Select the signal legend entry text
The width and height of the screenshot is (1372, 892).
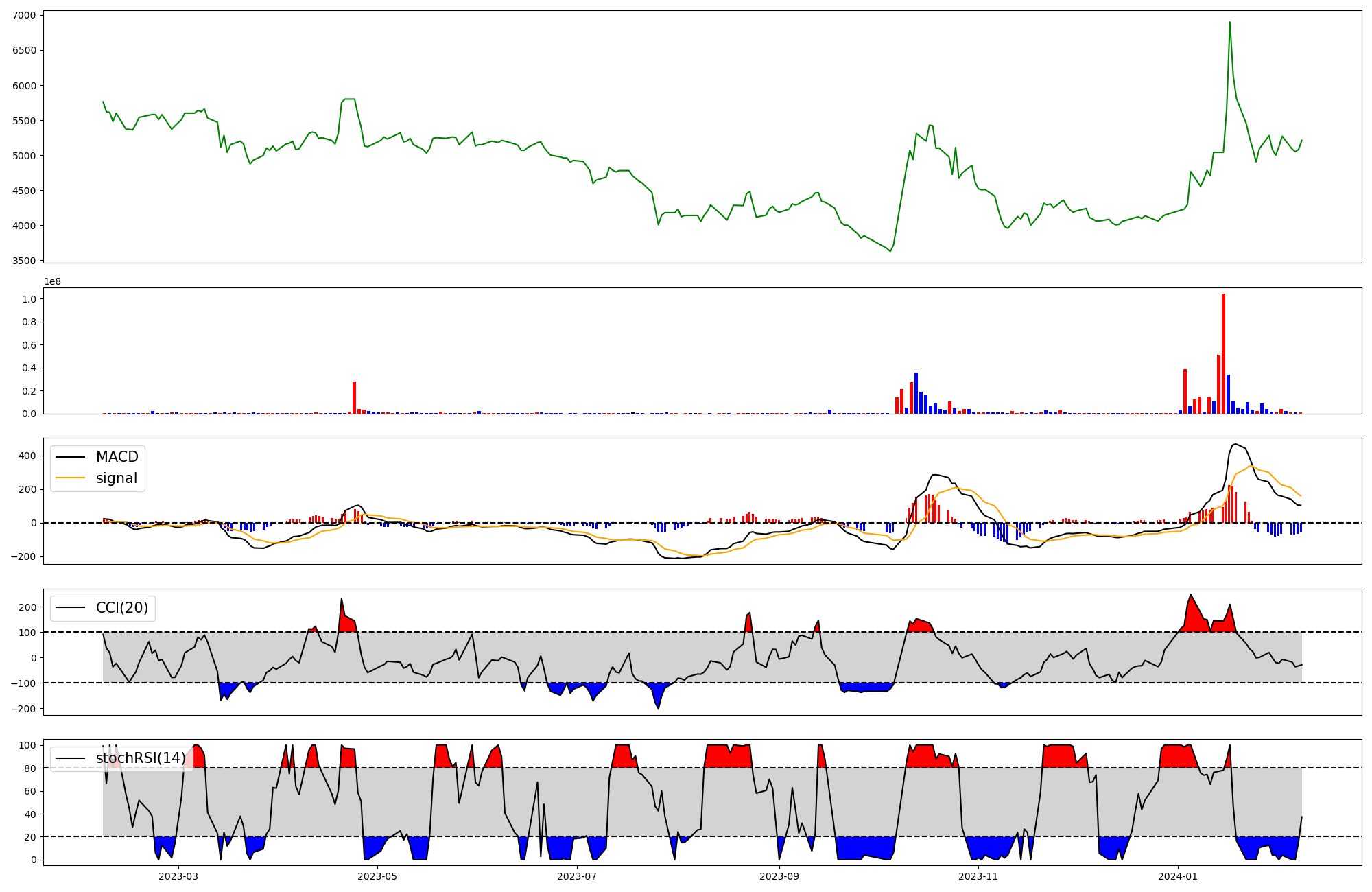tap(117, 478)
